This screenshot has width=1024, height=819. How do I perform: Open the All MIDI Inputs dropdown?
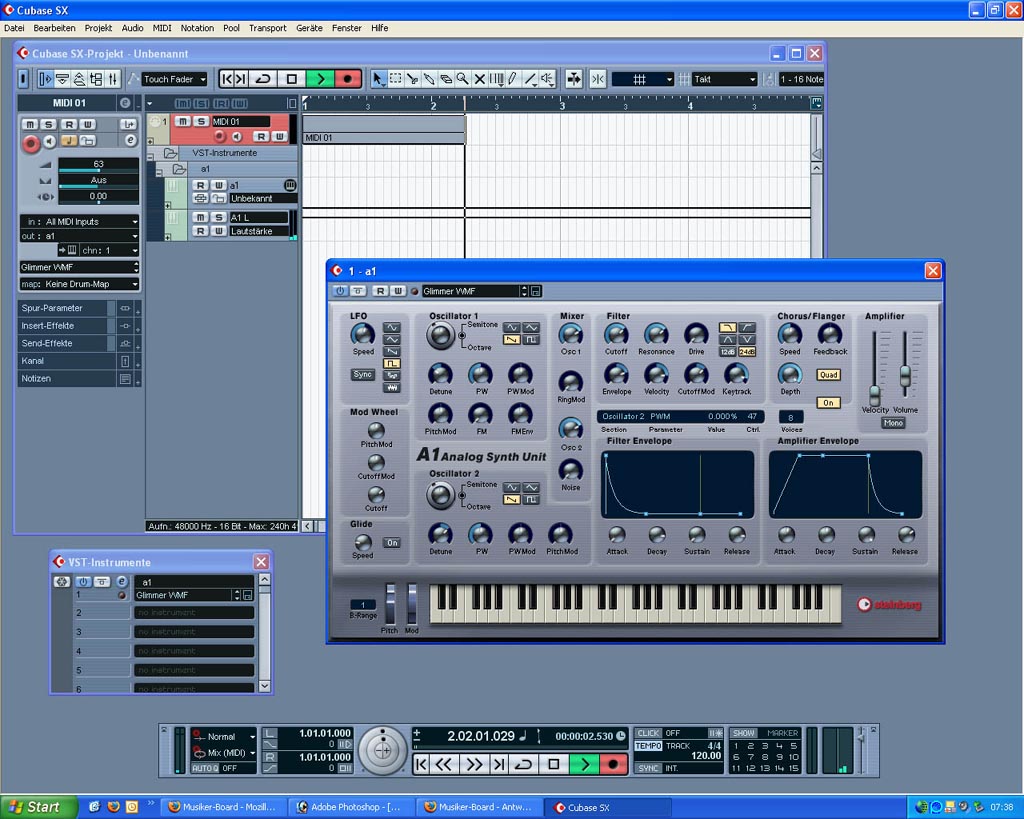click(79, 221)
